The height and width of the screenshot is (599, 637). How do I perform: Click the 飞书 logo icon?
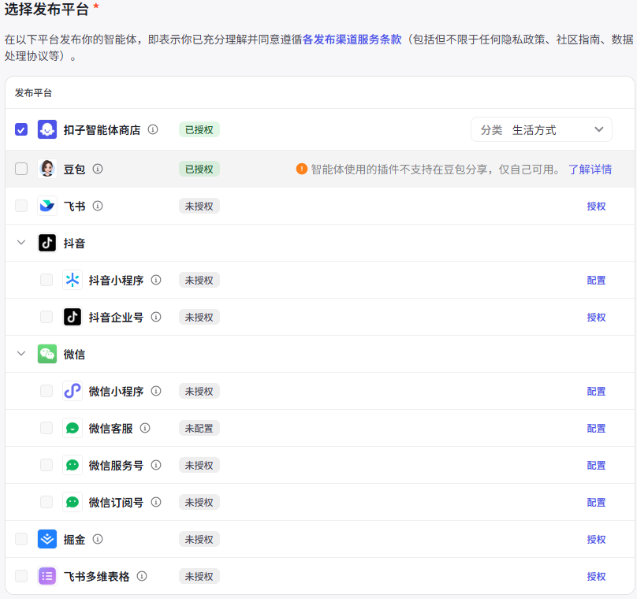tap(47, 206)
